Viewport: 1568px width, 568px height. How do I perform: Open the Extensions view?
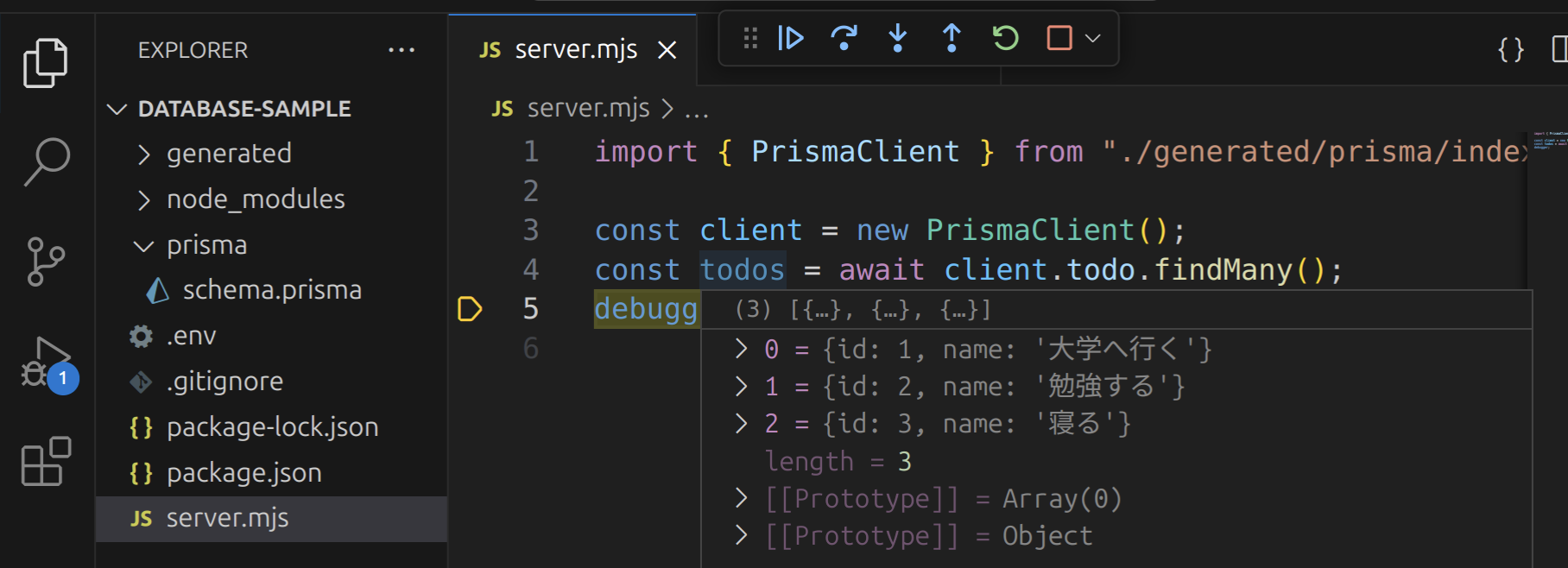[x=46, y=462]
